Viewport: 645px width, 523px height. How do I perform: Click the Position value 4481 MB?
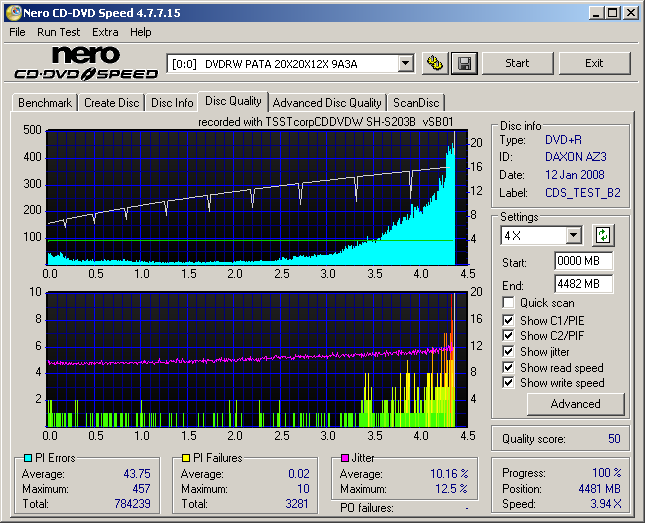click(x=600, y=488)
